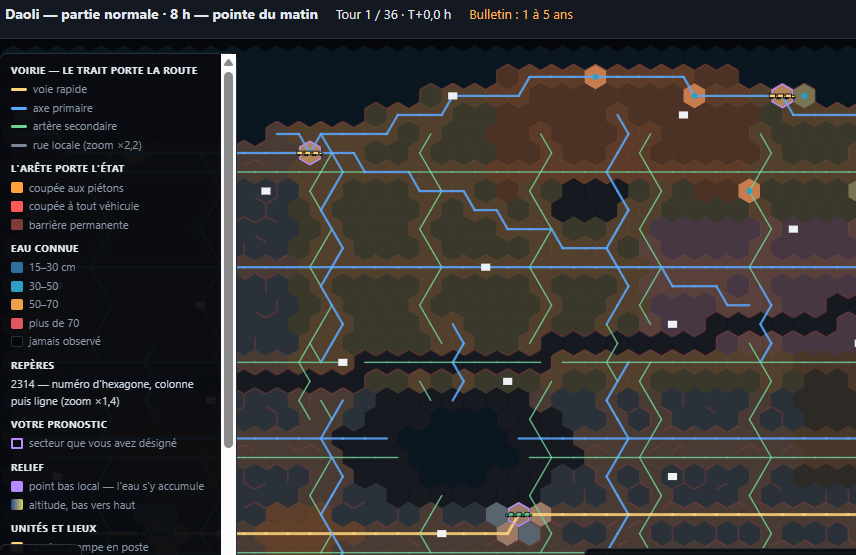Click the '50–70' orange water depth swatch
The height and width of the screenshot is (555, 856).
tap(17, 305)
